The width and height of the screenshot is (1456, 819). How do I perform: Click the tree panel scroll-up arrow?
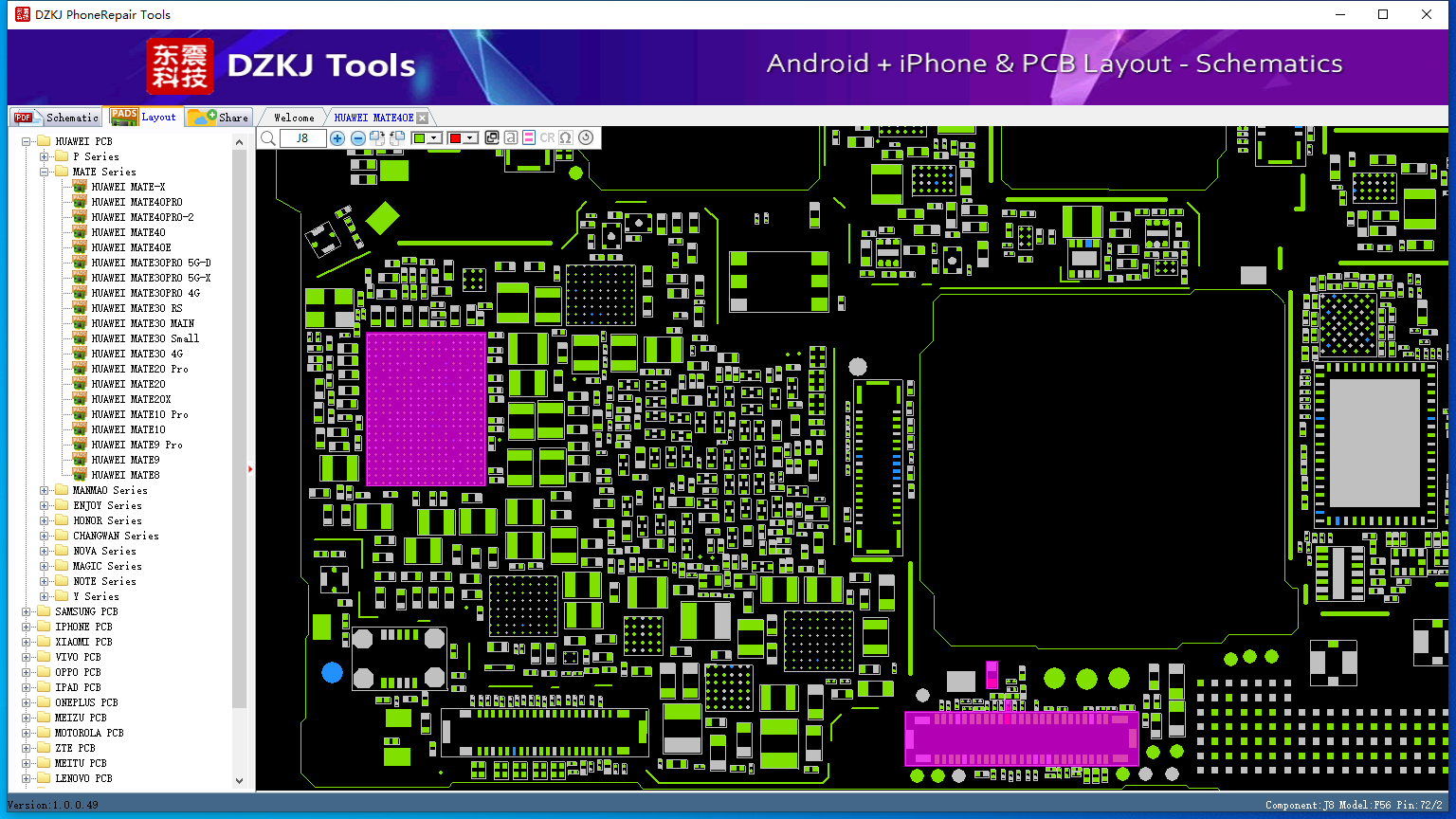tap(239, 141)
